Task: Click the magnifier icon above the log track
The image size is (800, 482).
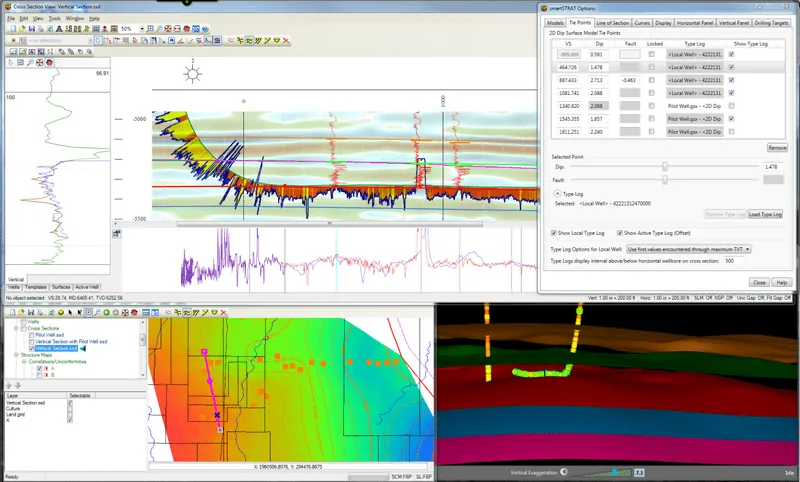Action: coord(30,62)
